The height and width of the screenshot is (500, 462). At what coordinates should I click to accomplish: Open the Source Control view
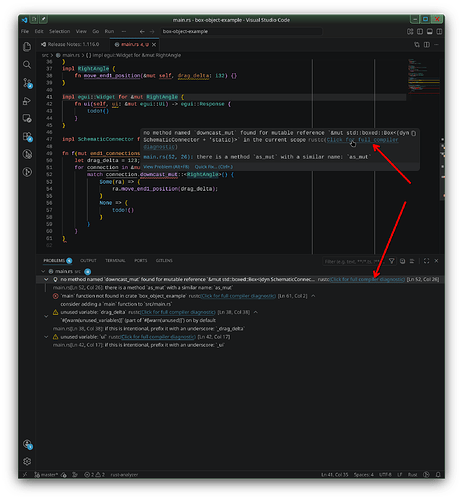[27, 83]
